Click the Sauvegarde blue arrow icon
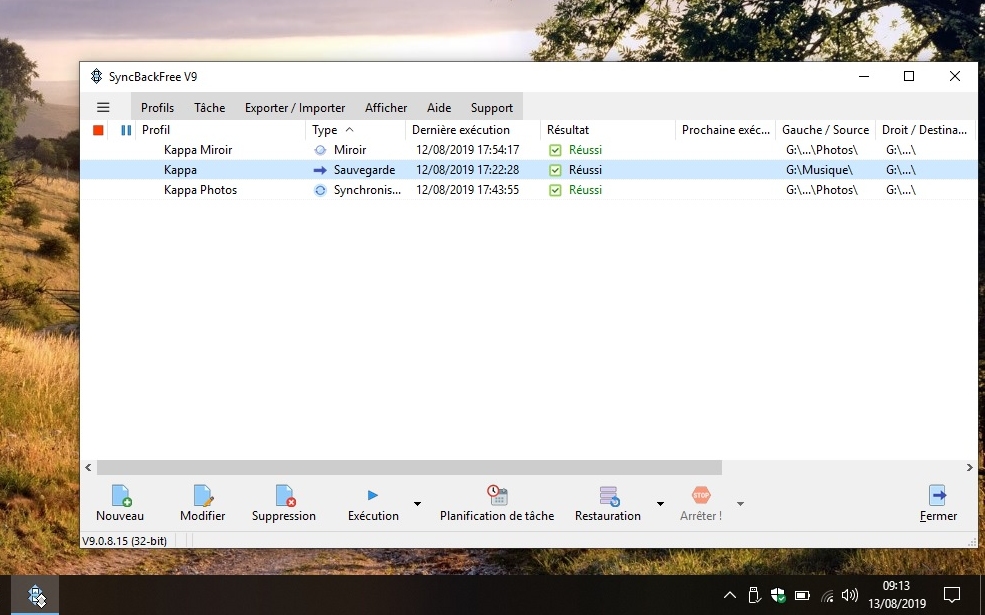Screen dimensions: 985x615 pos(320,170)
